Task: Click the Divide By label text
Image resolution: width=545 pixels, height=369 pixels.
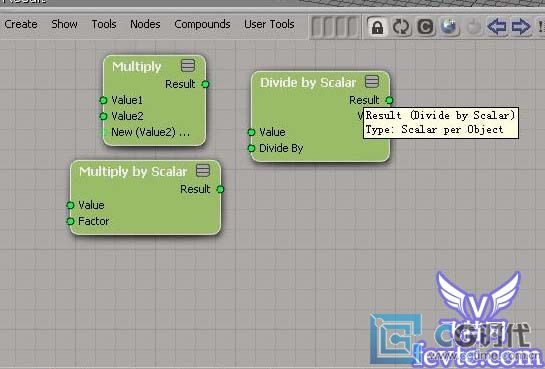Action: 281,148
